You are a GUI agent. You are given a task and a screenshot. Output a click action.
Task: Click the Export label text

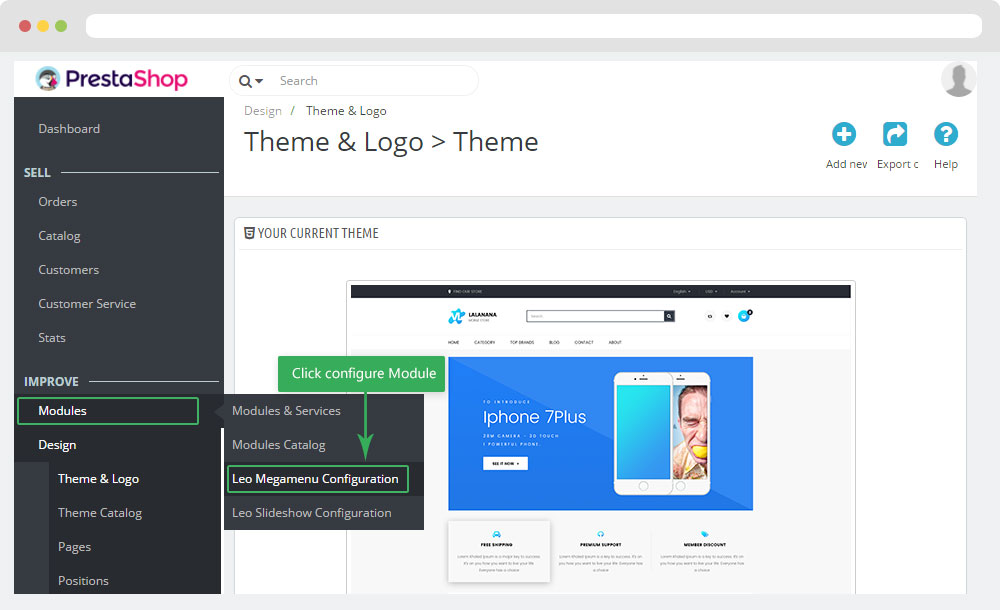pos(897,164)
